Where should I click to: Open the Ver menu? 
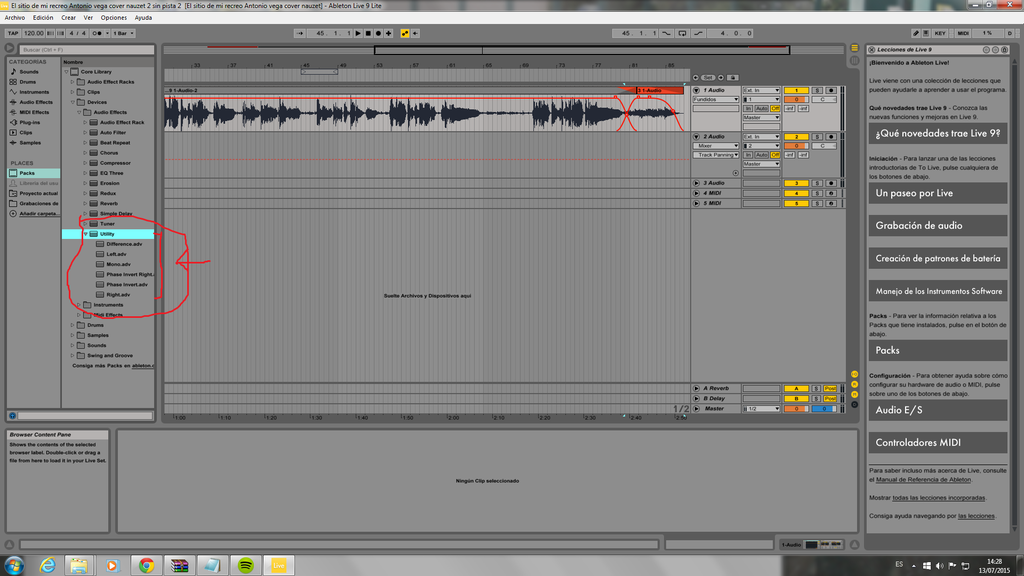tap(88, 18)
